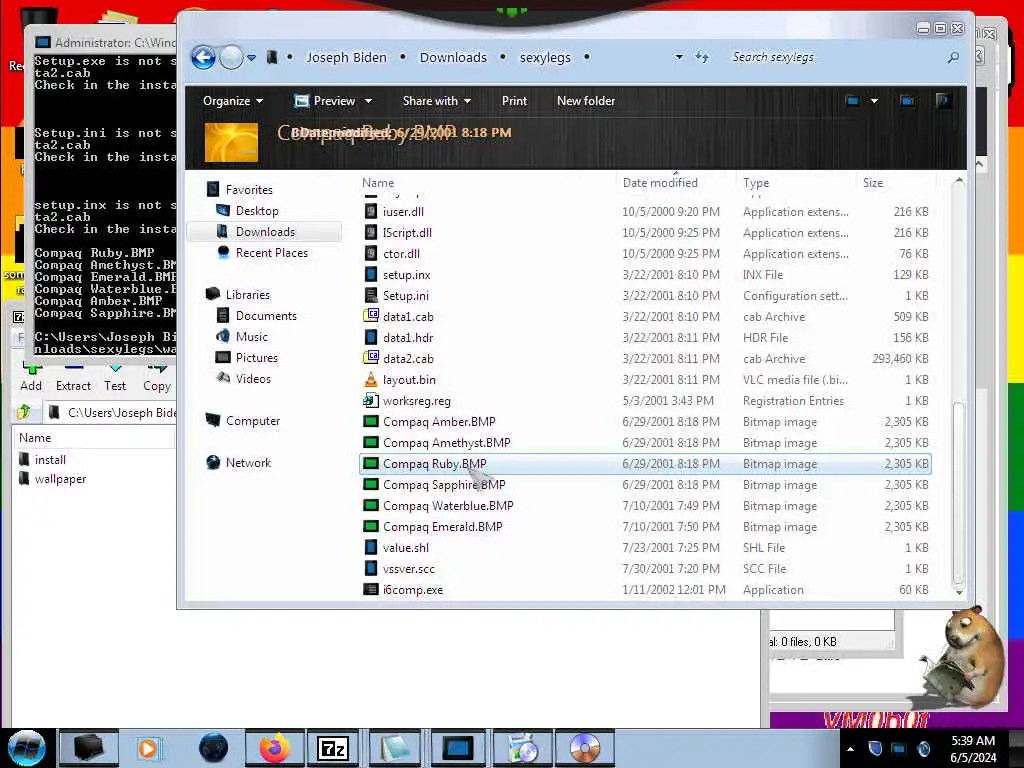Select the data2.cab archive icon
The width and height of the screenshot is (1024, 768).
click(x=371, y=358)
